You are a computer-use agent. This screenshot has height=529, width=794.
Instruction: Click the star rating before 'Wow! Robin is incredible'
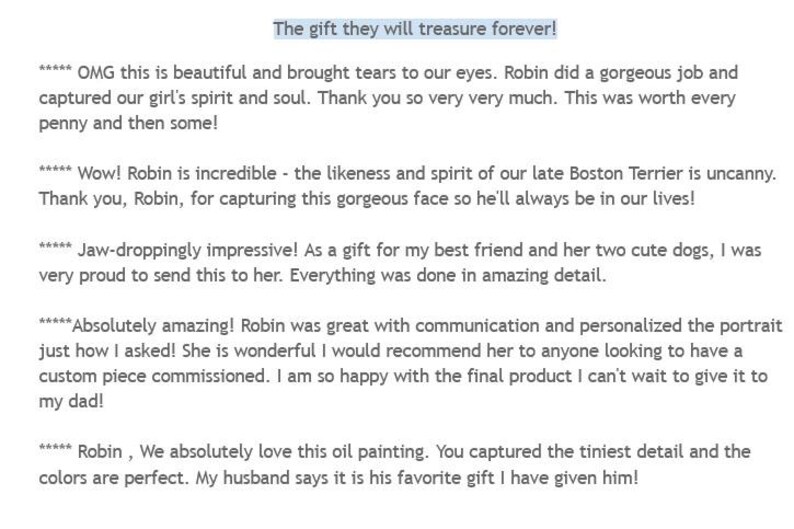tap(55, 169)
